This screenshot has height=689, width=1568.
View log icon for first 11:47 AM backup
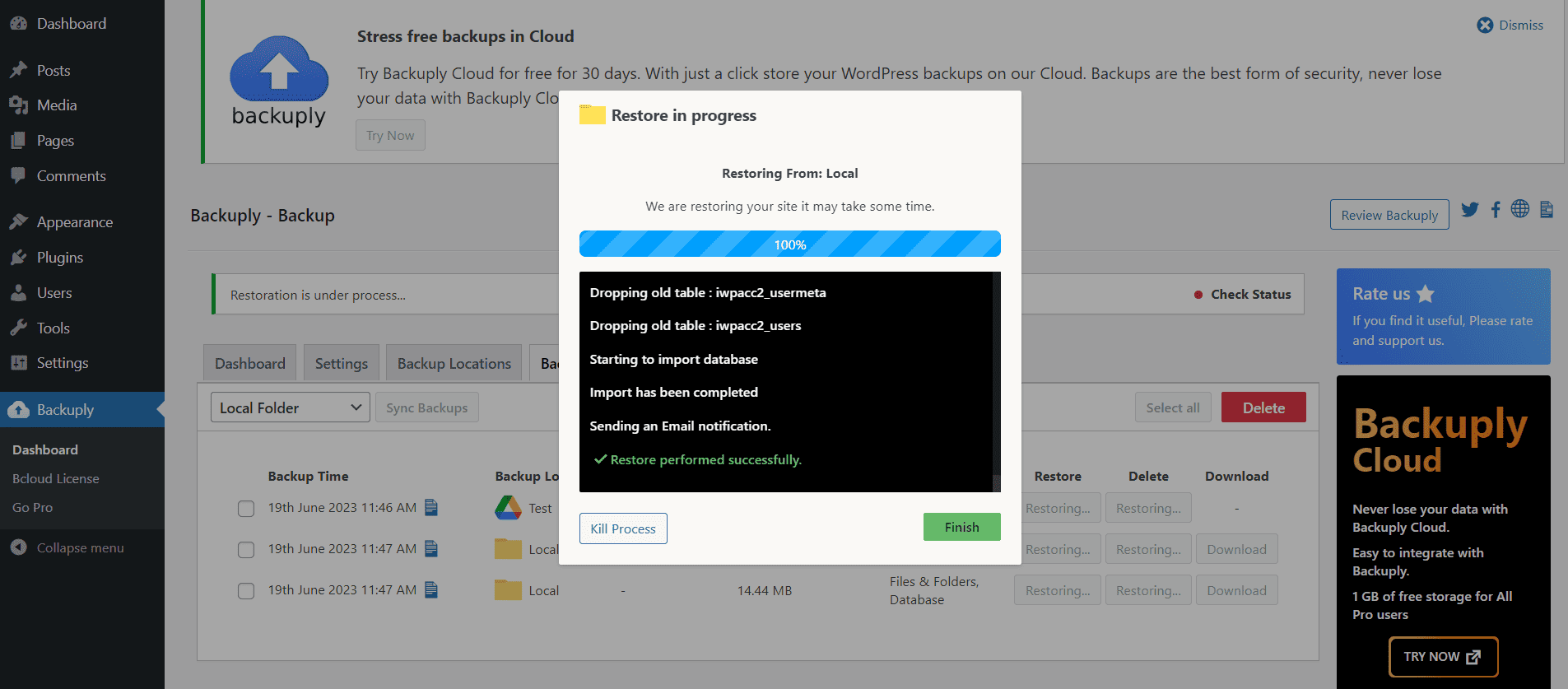(431, 548)
